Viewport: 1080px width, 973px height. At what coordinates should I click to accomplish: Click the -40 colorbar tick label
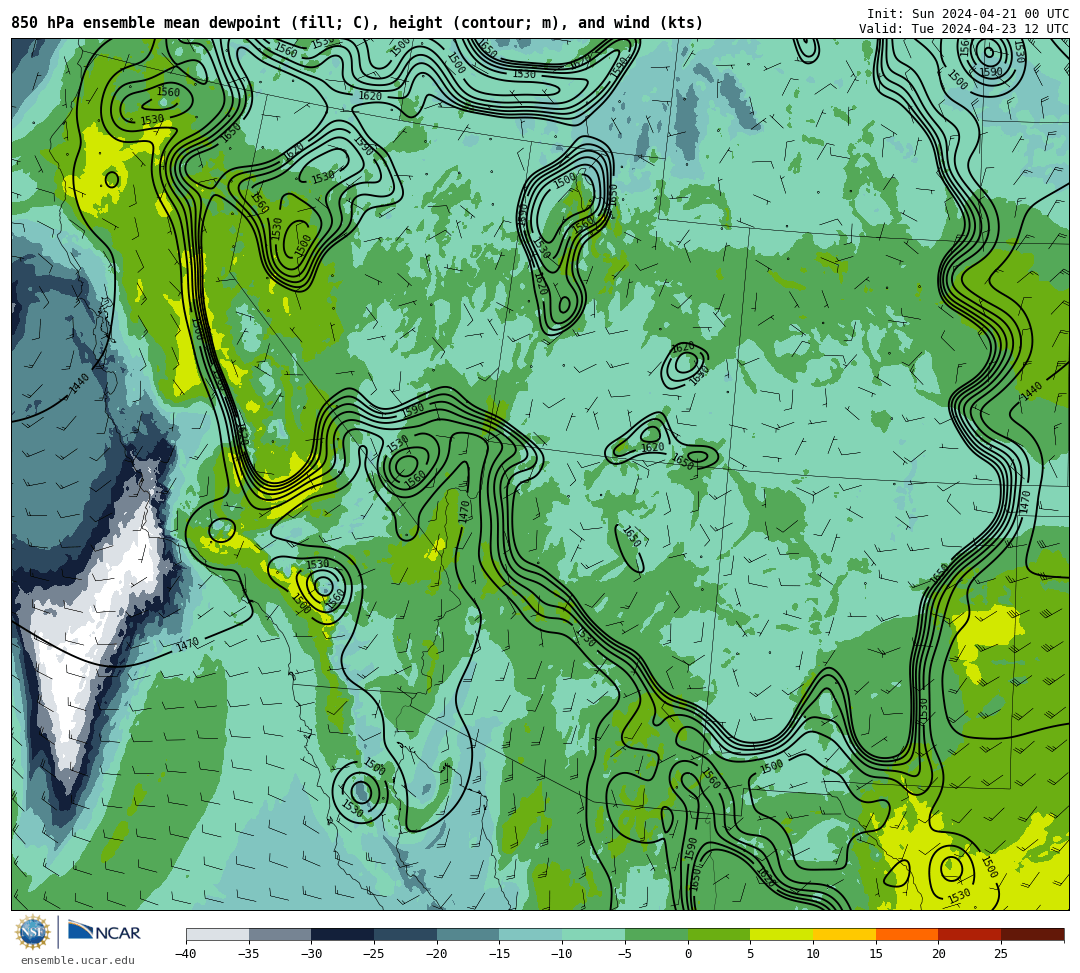point(186,954)
